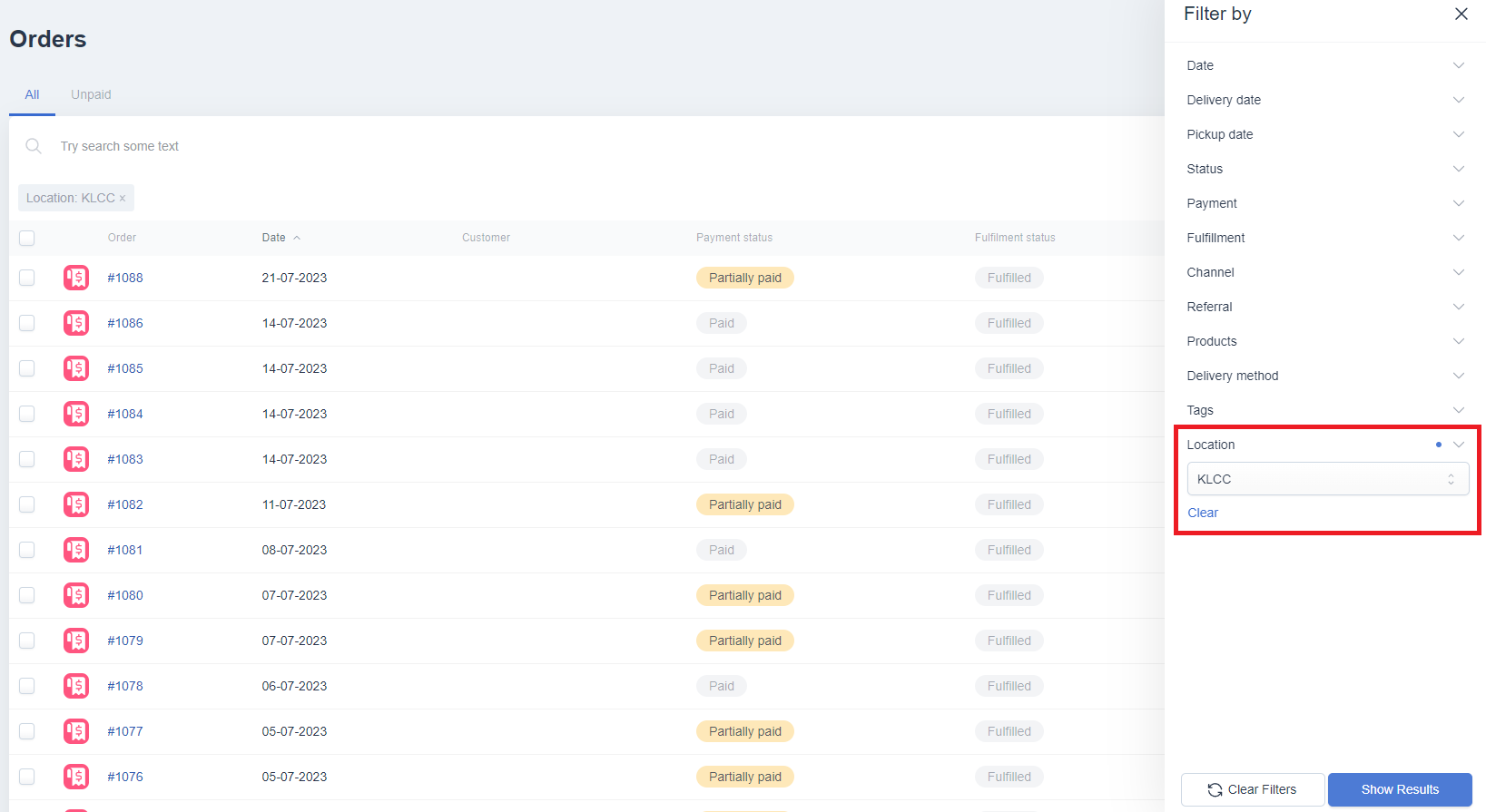Click the Order column header
Screen dimensions: 1486x812
tap(122, 238)
